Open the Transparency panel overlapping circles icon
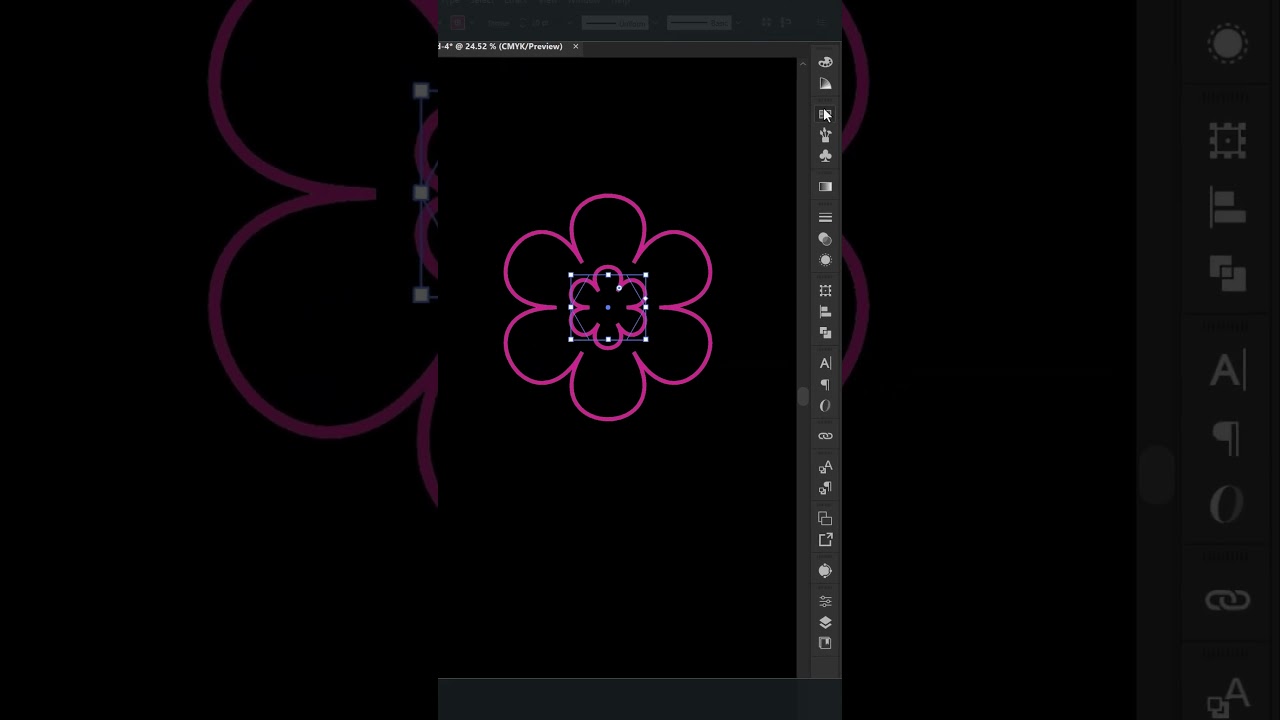The height and width of the screenshot is (720, 1280). click(x=825, y=239)
